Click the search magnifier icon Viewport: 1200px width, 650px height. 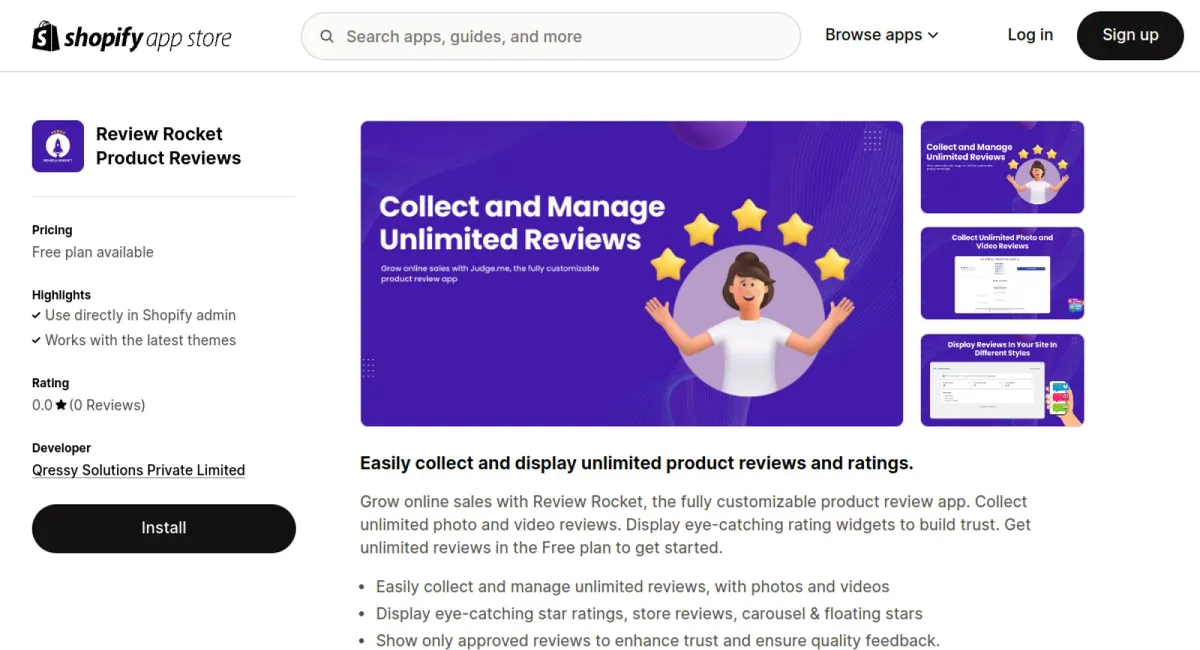coord(327,36)
